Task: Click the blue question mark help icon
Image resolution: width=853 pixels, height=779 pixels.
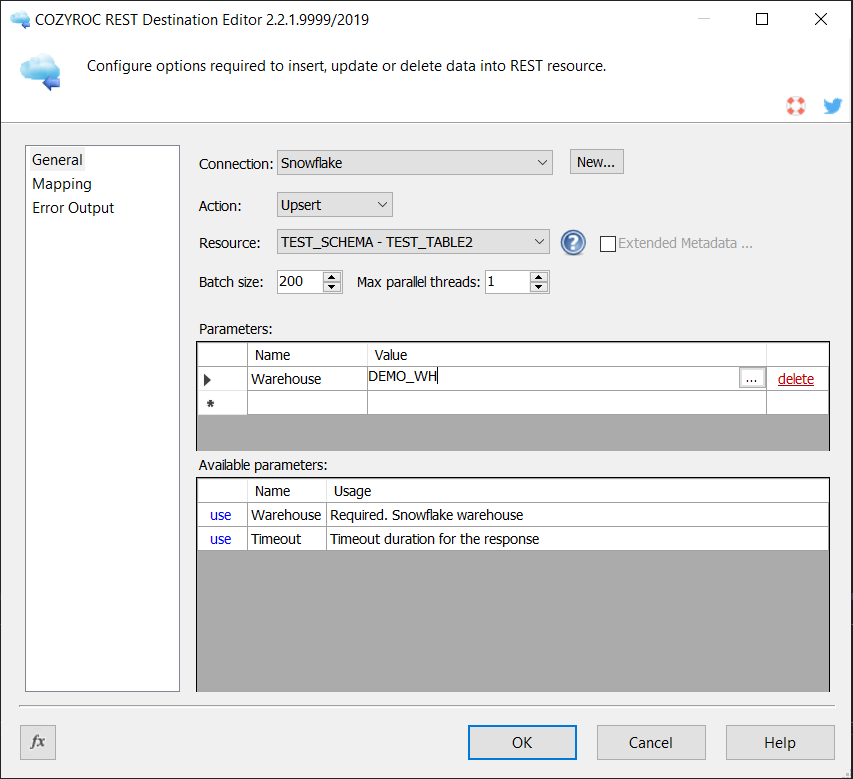Action: coord(573,243)
